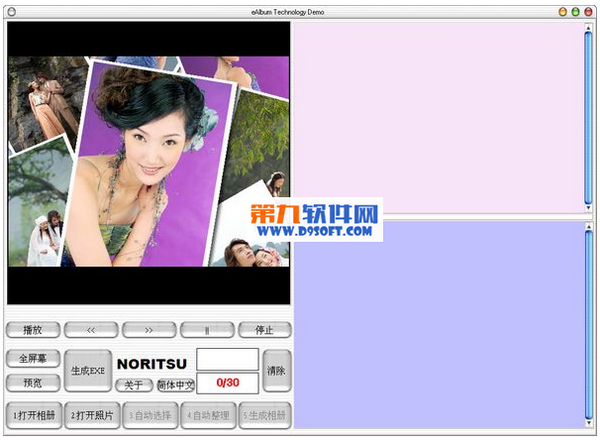Click the album preview image
This screenshot has width=600, height=440.
point(148,160)
